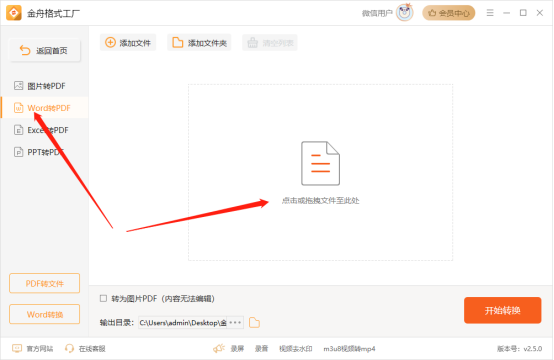This screenshot has width=554, height=360.
Task: Select Word转PDF in sidebar
Action: [45, 108]
